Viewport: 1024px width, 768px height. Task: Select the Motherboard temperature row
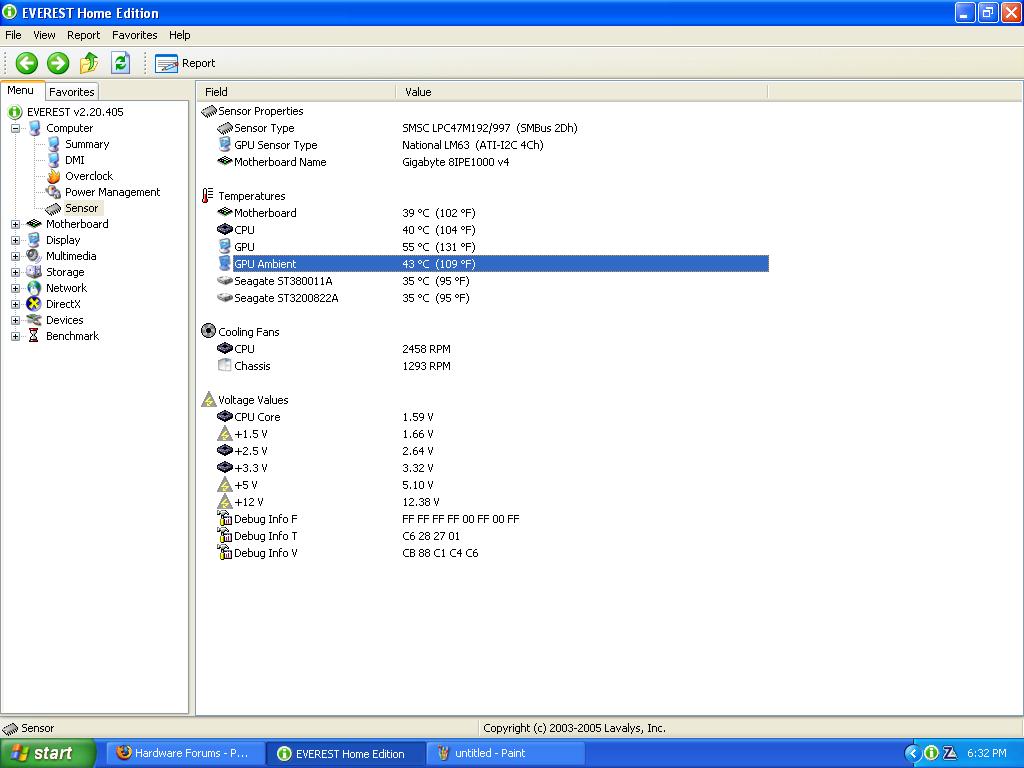[x=492, y=213]
